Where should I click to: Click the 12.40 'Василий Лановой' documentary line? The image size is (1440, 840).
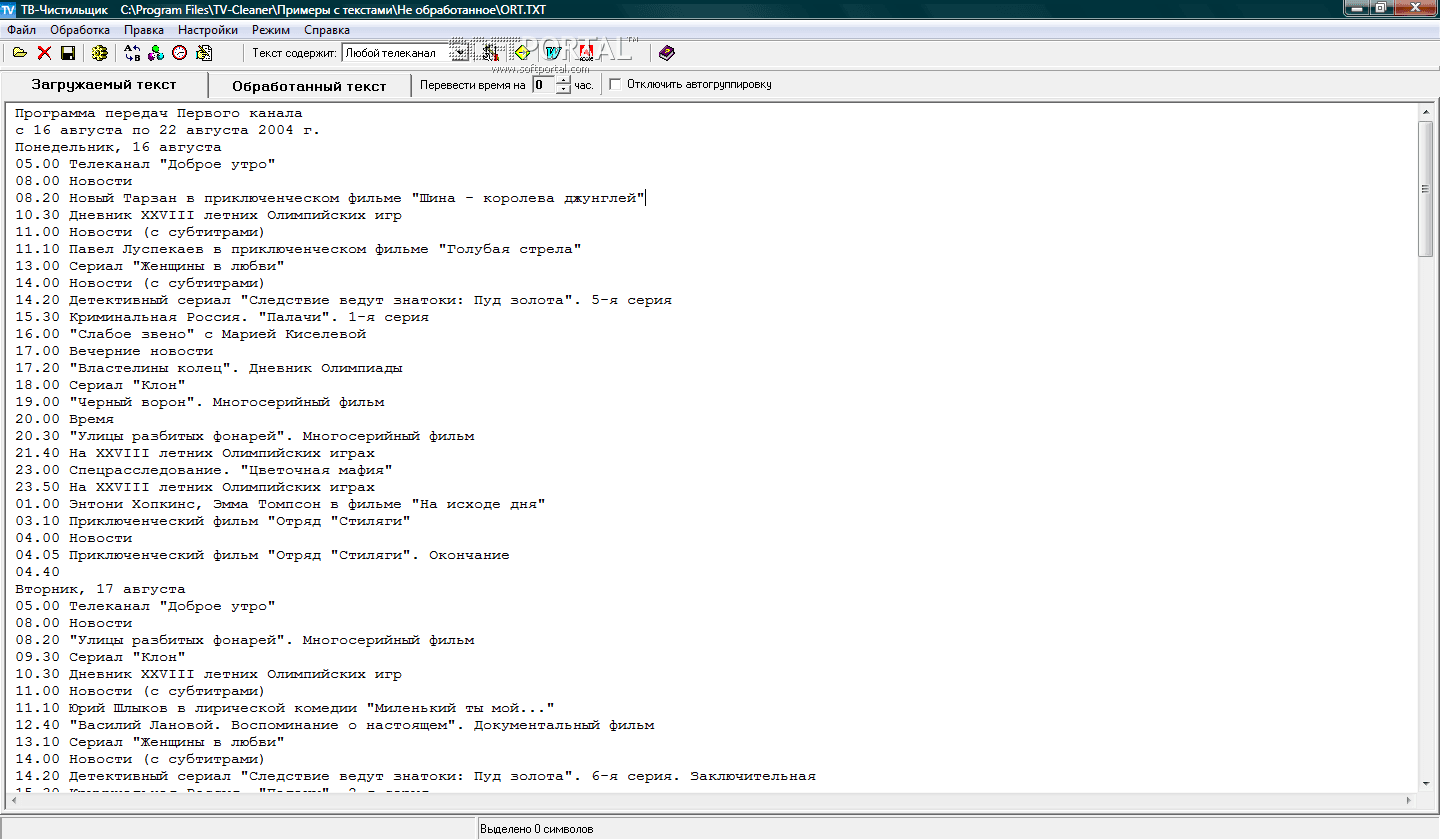pos(335,725)
